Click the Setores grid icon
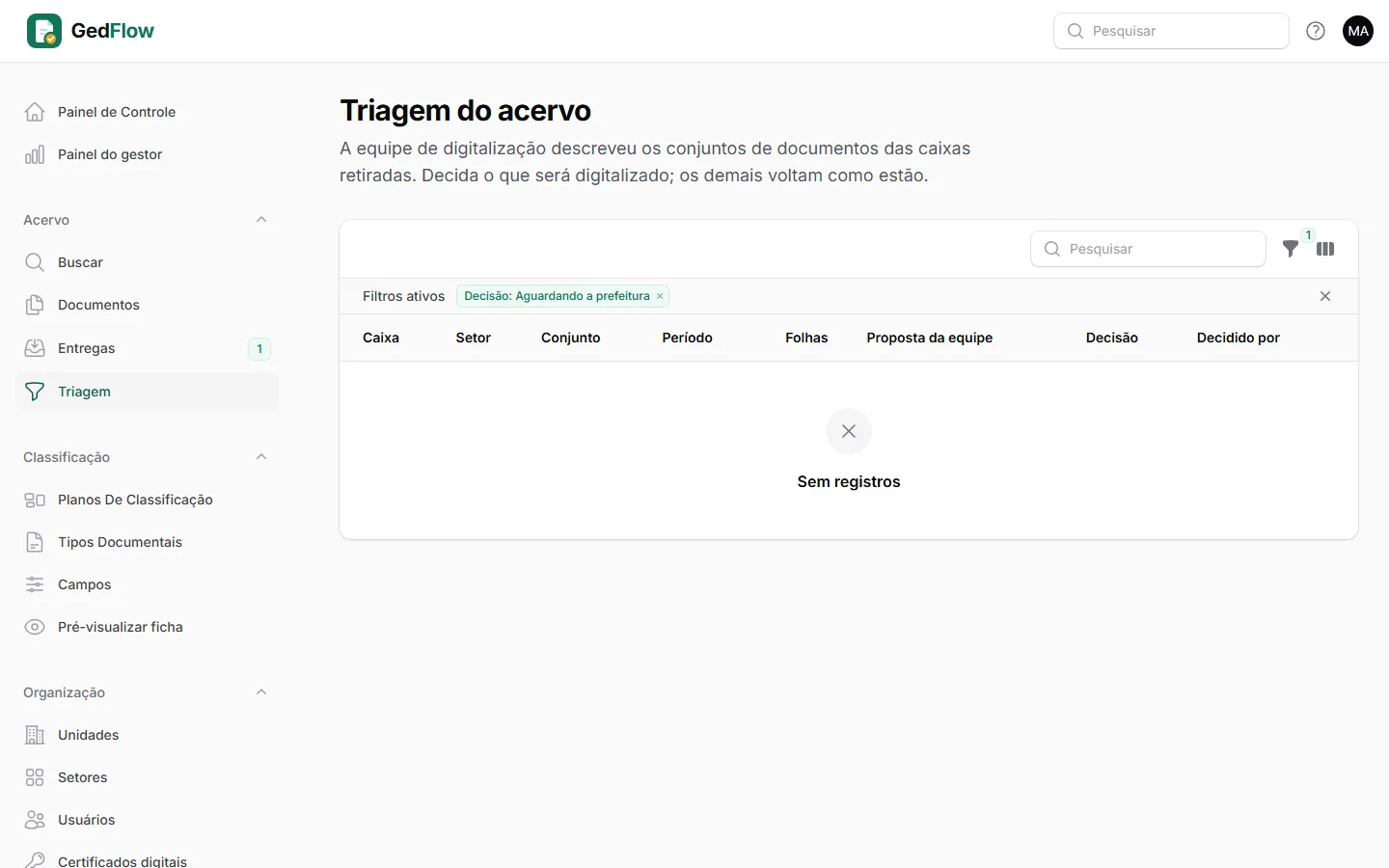Image resolution: width=1389 pixels, height=868 pixels. [35, 777]
